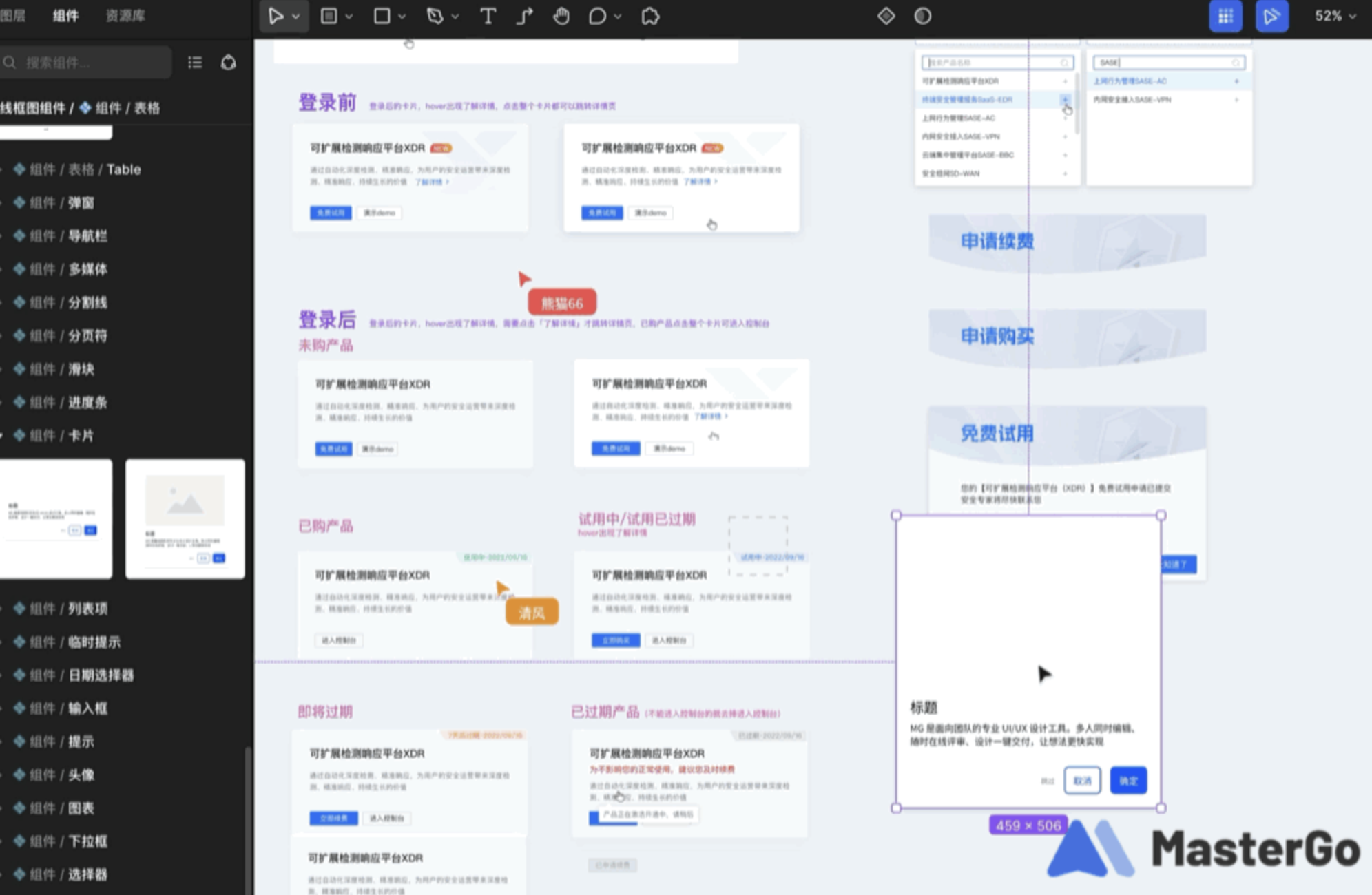Open the move tool dropdown arrow
The width and height of the screenshot is (1372, 895).
pyautogui.click(x=296, y=16)
